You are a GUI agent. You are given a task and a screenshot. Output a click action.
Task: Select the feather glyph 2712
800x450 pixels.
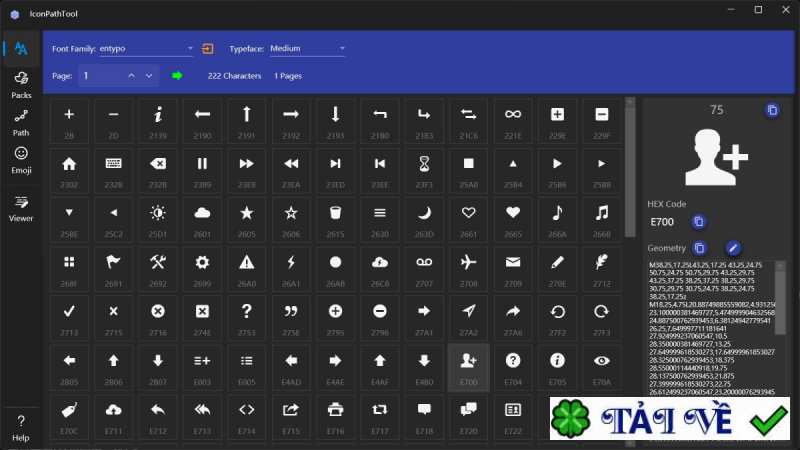[602, 269]
